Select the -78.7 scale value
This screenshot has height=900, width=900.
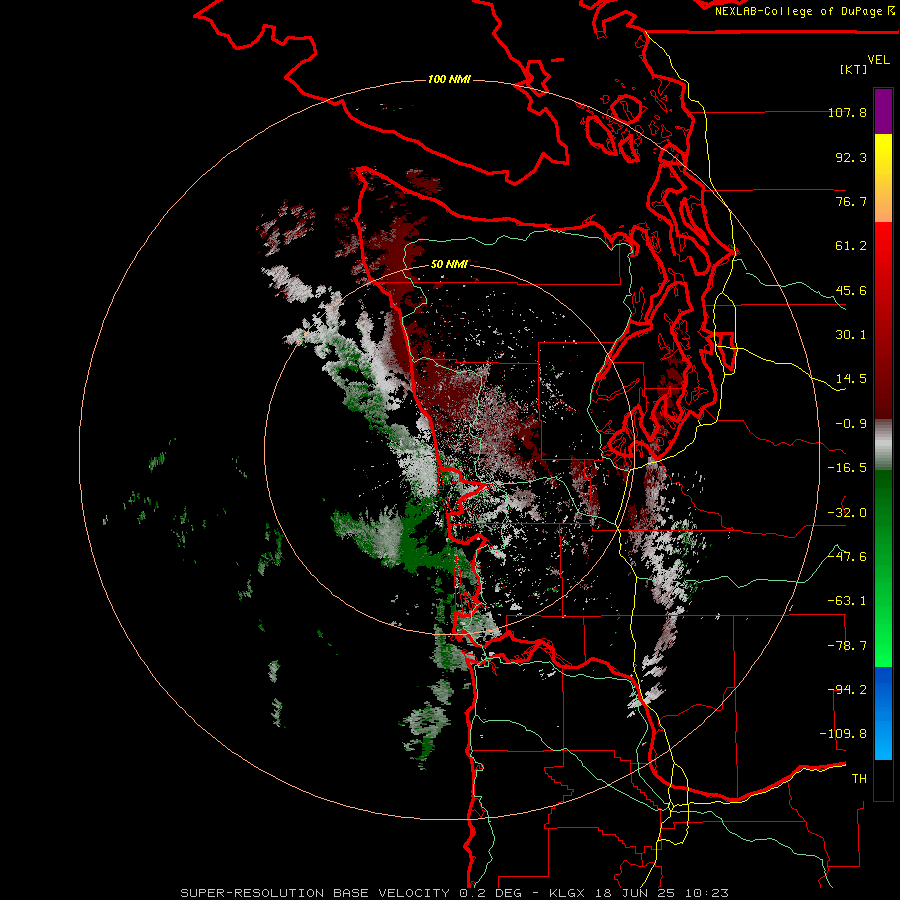pos(847,646)
